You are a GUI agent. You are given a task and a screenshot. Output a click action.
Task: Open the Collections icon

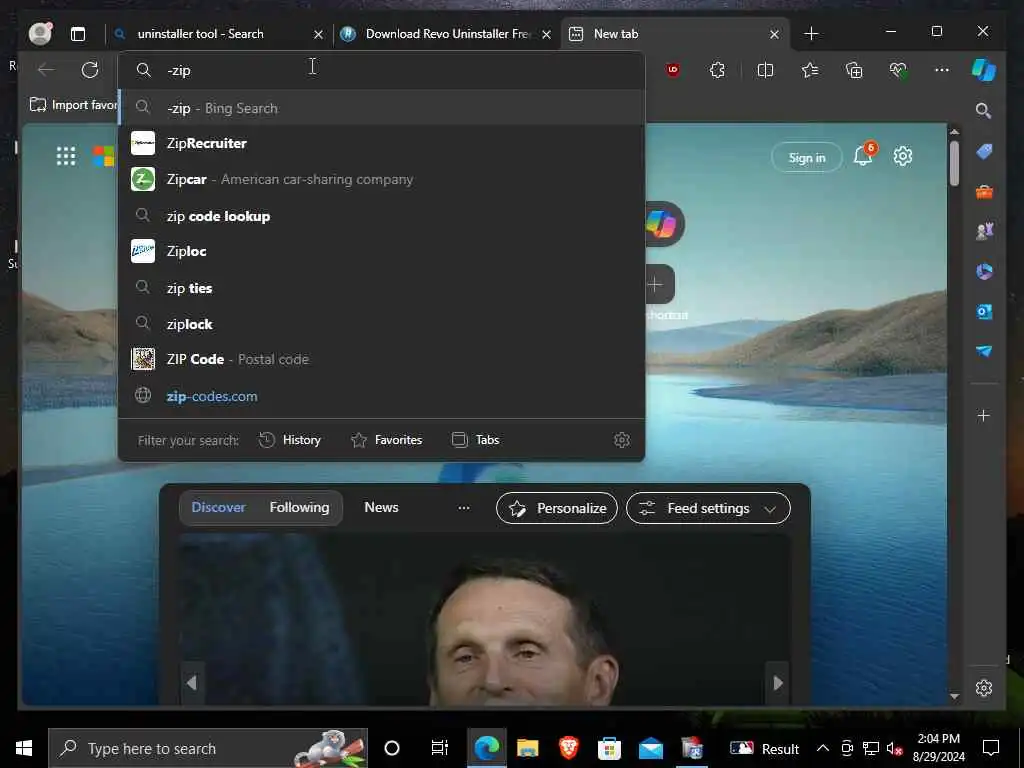(854, 70)
